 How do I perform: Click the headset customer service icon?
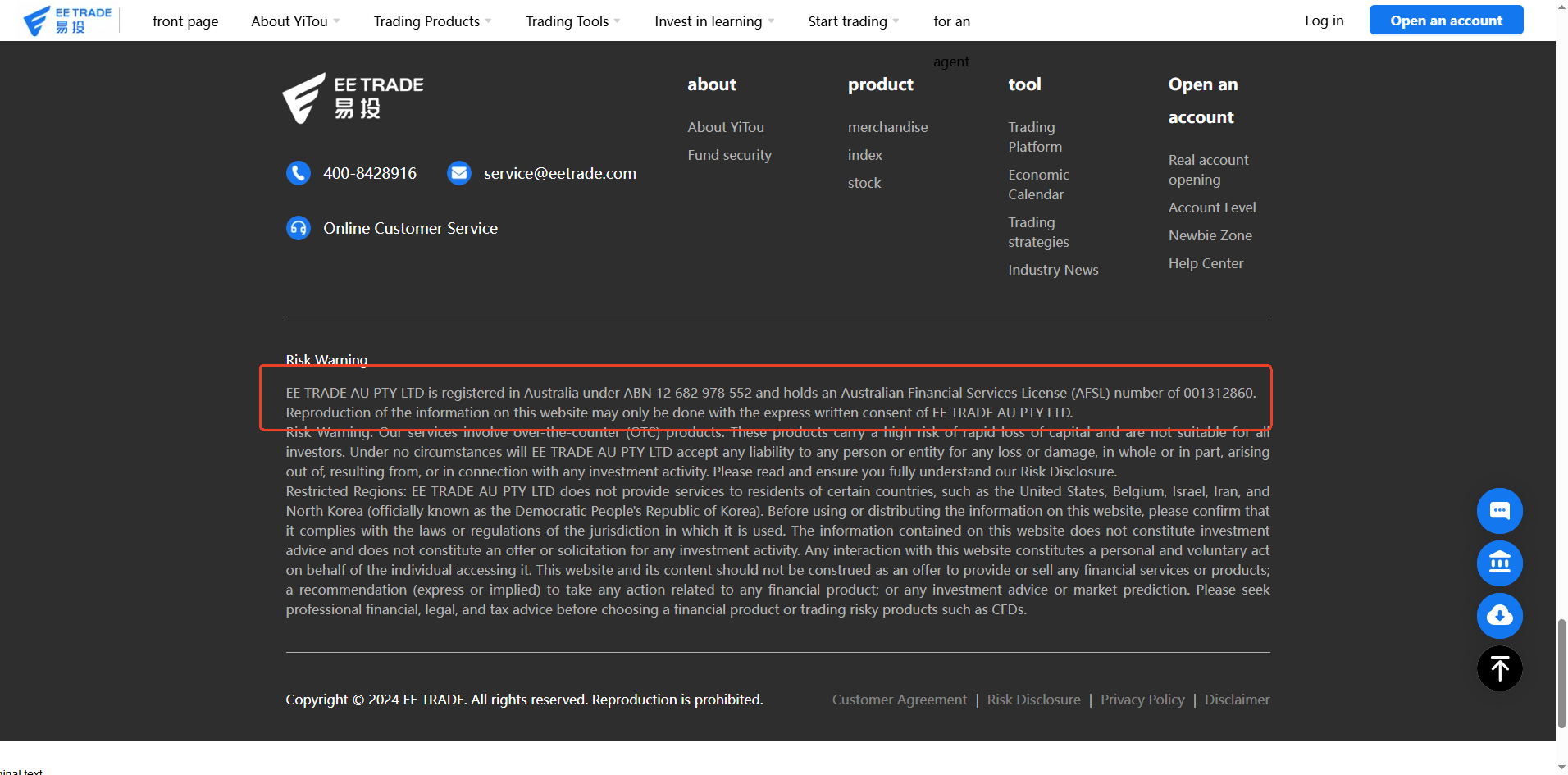click(299, 228)
